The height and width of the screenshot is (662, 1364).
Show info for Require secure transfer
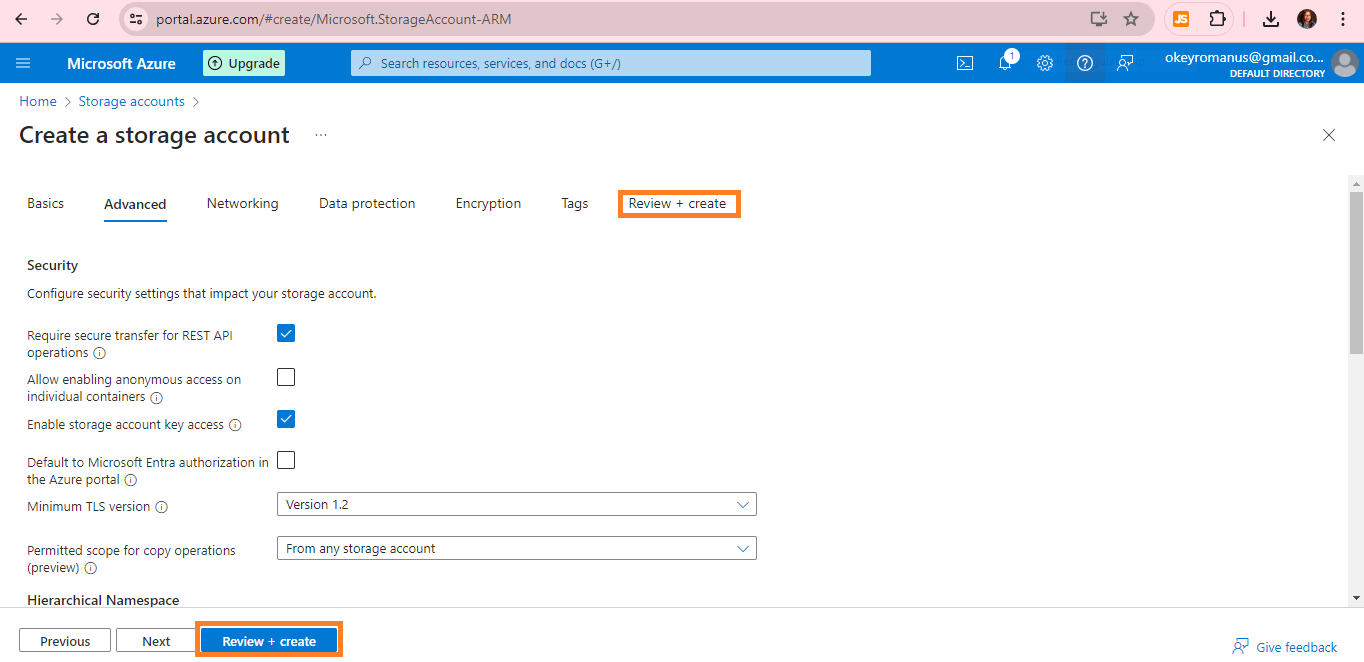(x=99, y=353)
